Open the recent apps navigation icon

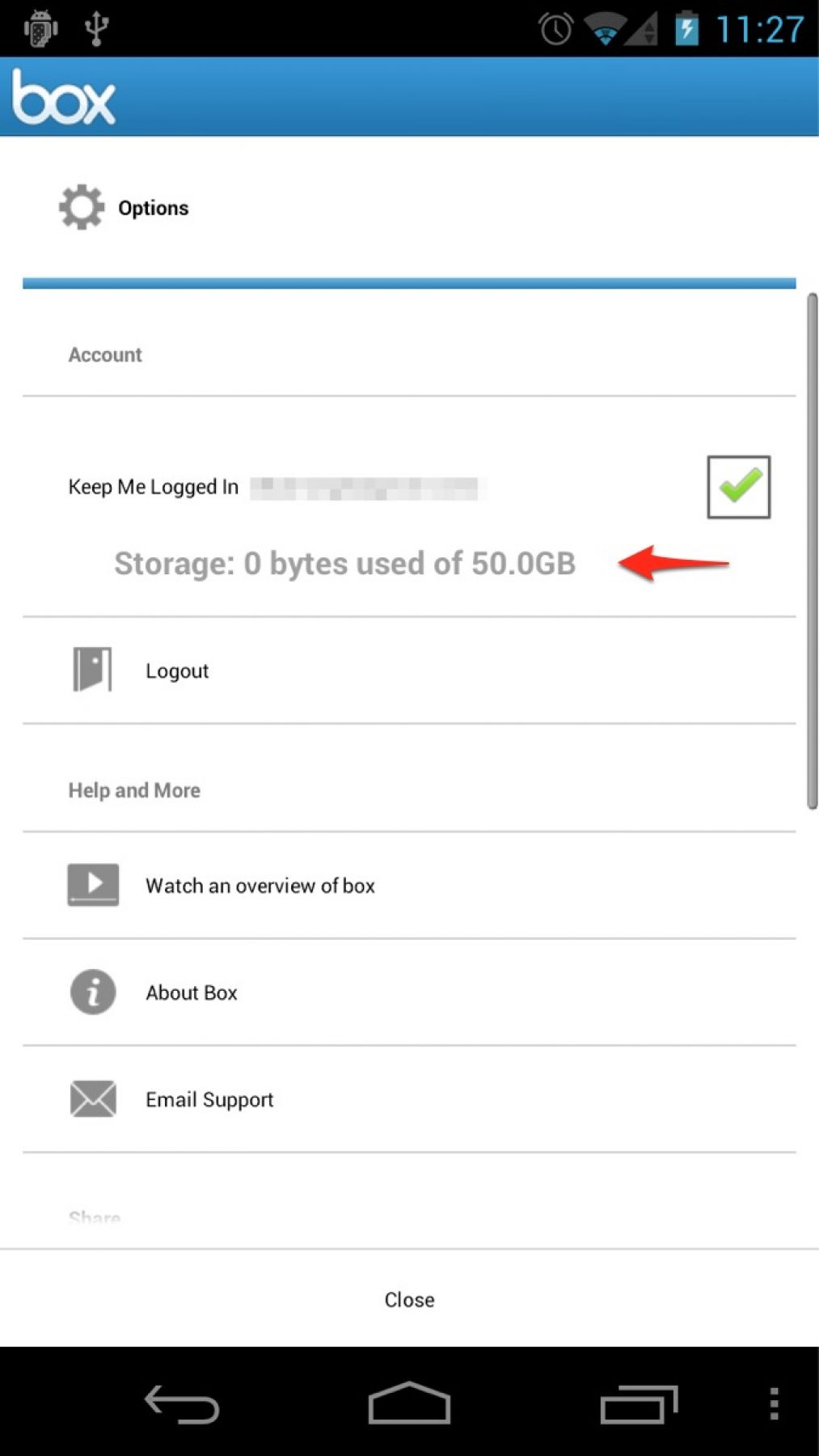pyautogui.click(x=638, y=1404)
